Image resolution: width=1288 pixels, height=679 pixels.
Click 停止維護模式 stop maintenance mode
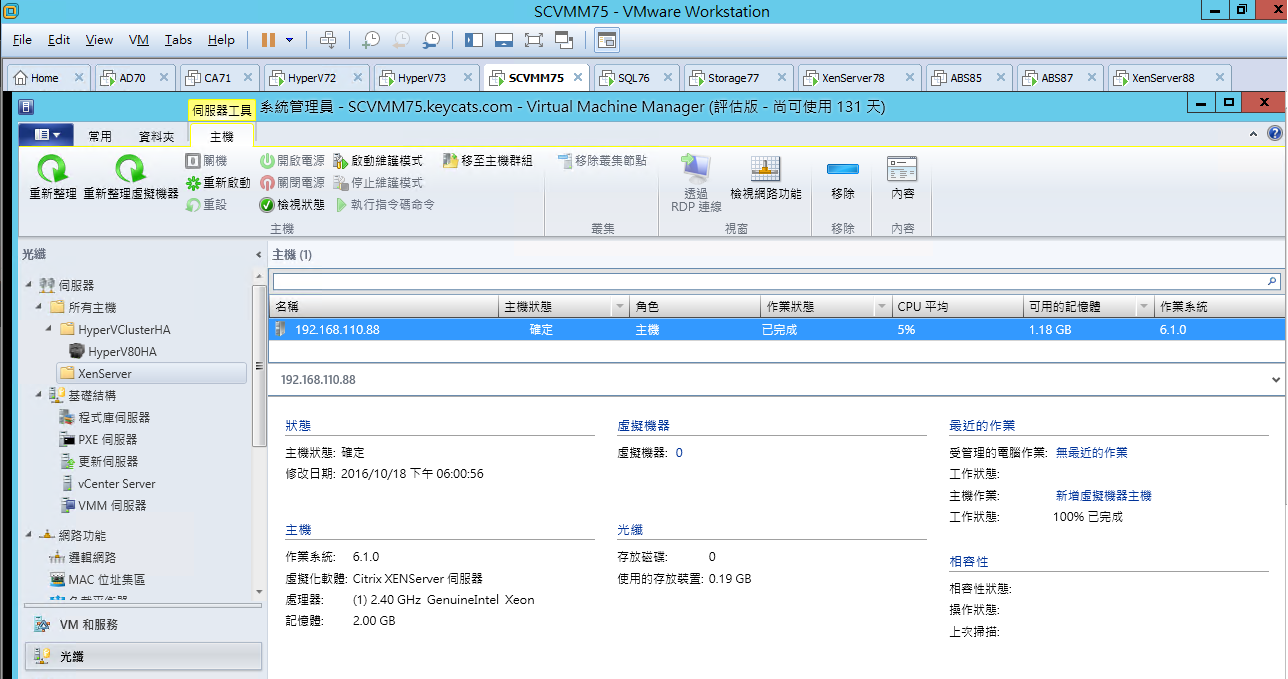[x=378, y=183]
